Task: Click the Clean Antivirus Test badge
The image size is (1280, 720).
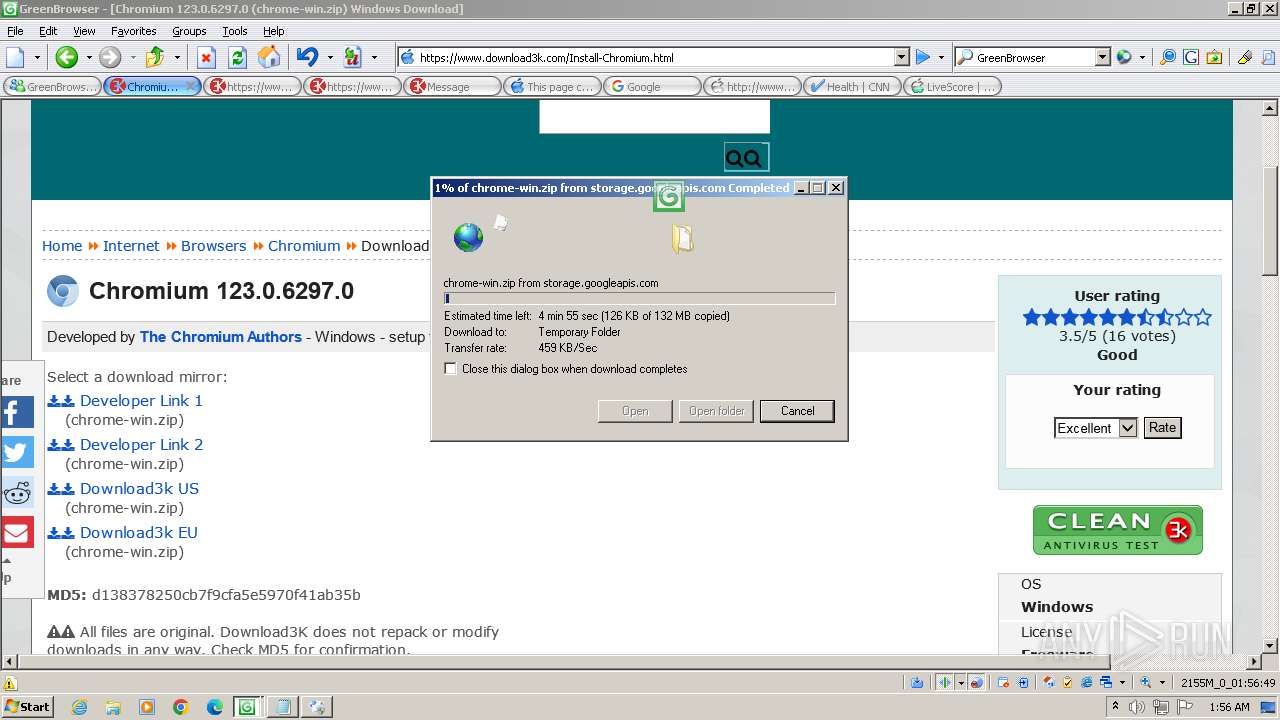Action: click(1117, 530)
